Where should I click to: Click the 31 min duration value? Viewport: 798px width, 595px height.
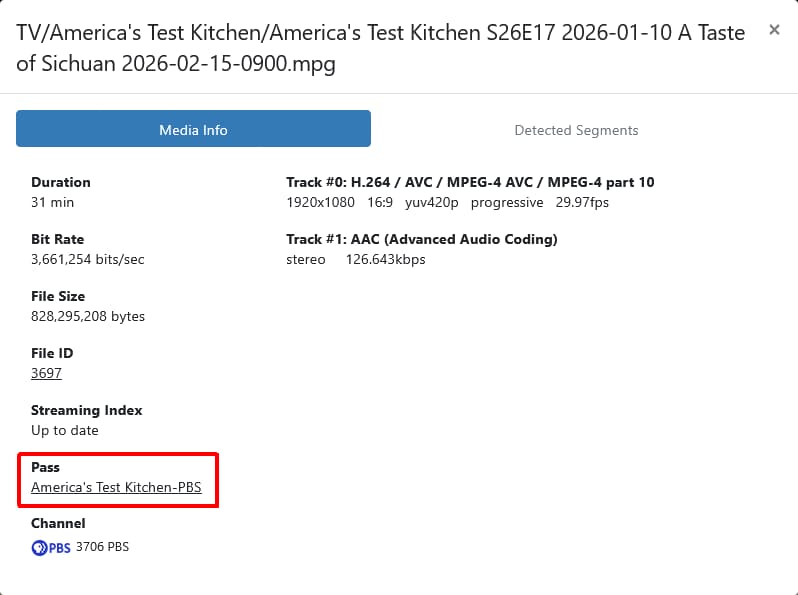(x=52, y=202)
